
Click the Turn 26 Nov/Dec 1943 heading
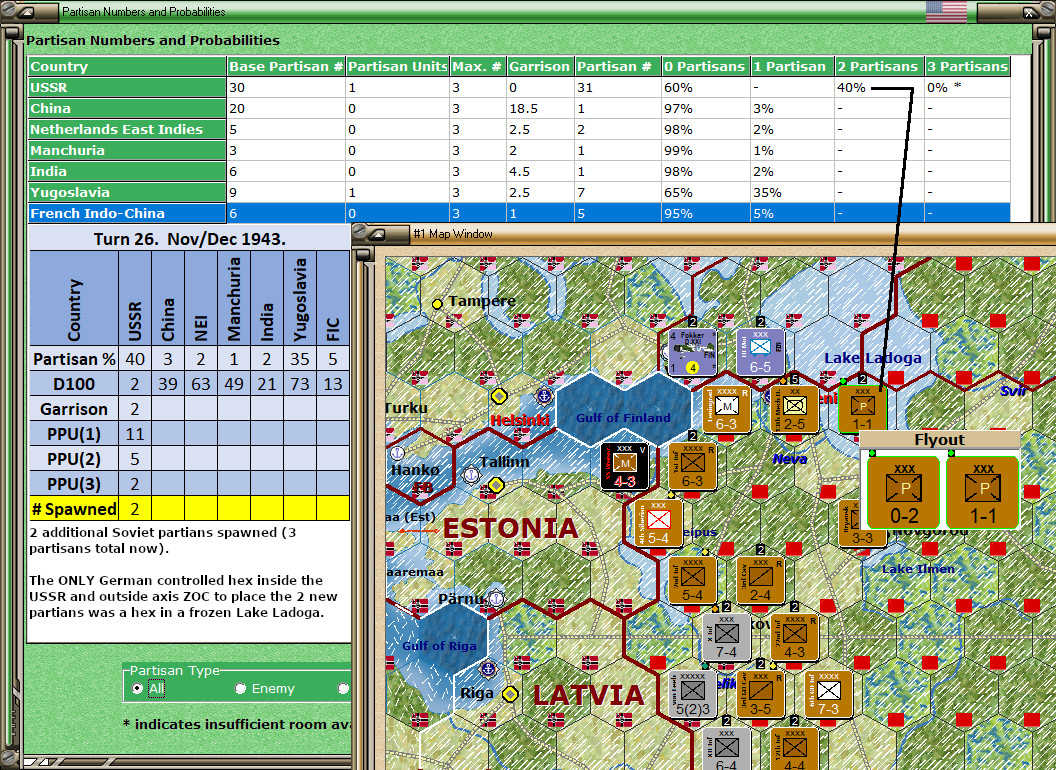[189, 239]
